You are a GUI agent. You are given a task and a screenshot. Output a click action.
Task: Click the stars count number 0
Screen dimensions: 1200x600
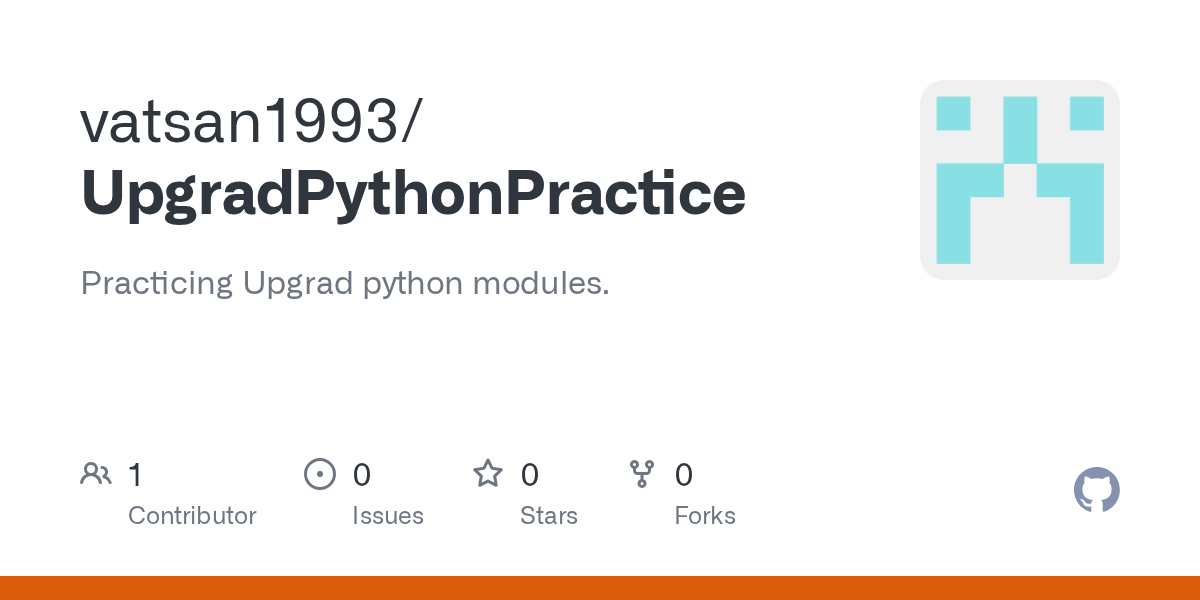tap(530, 475)
